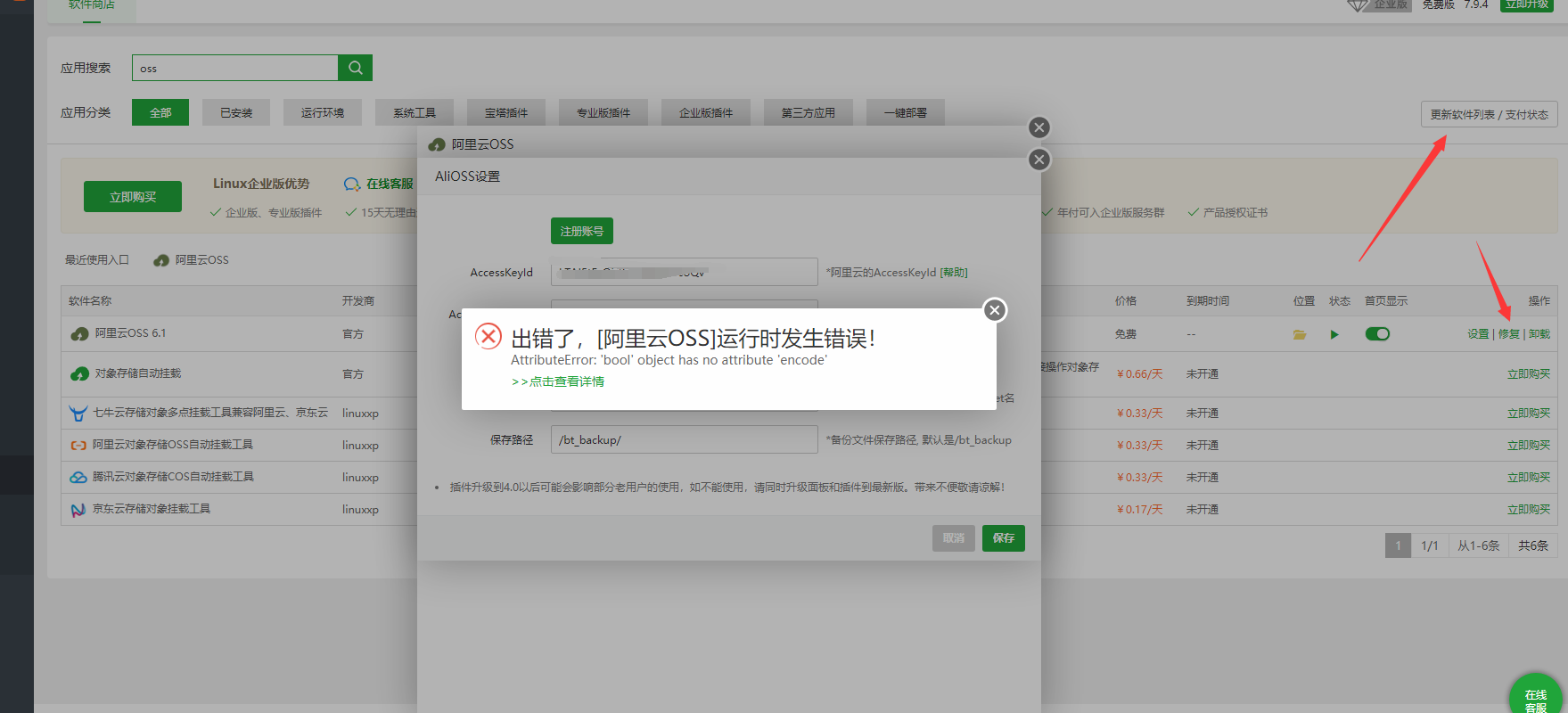This screenshot has height=713, width=1568.
Task: Click the 在线客服 headset icon
Action: 352,184
